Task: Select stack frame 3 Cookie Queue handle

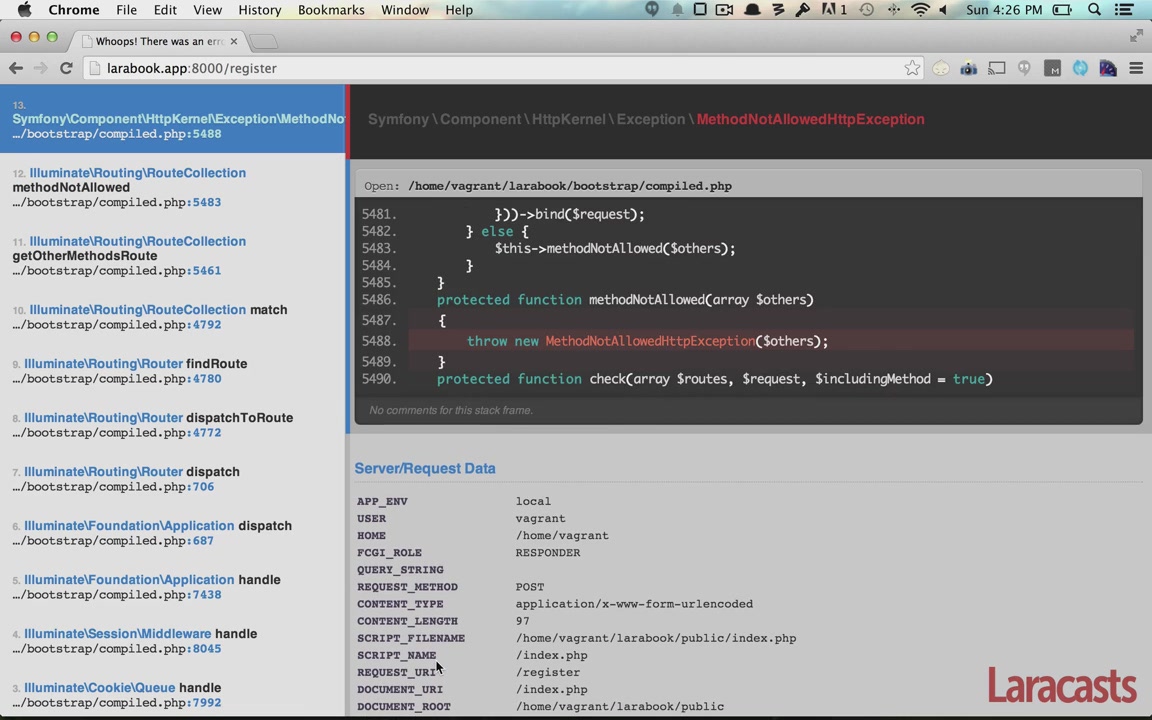Action: [x=173, y=695]
